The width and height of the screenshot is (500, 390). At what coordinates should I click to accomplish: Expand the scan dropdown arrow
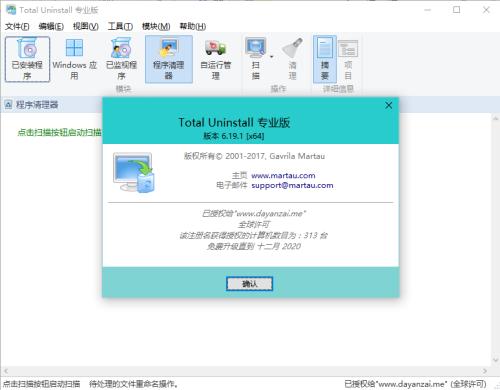pyautogui.click(x=271, y=57)
